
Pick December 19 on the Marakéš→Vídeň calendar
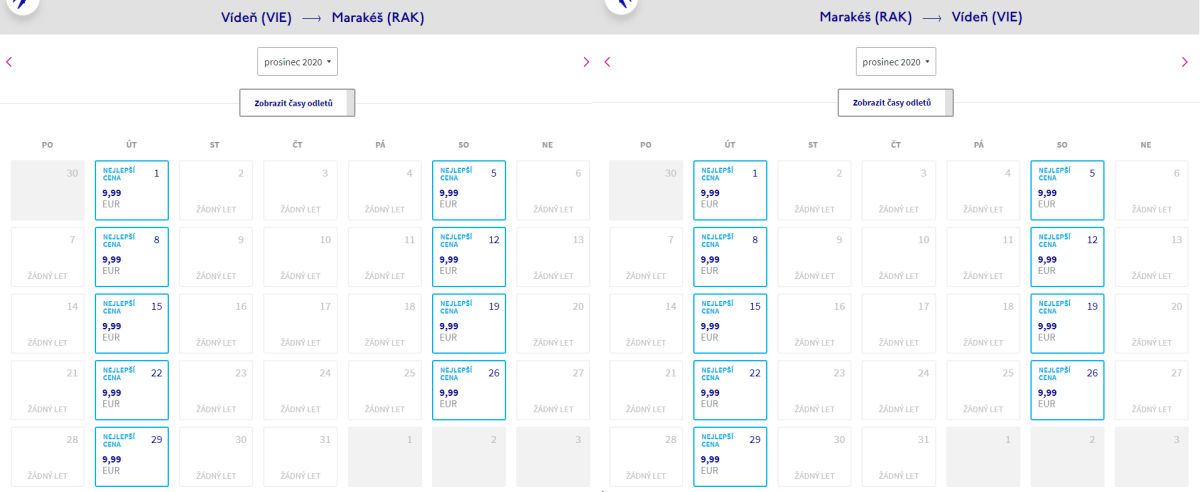coord(1067,323)
